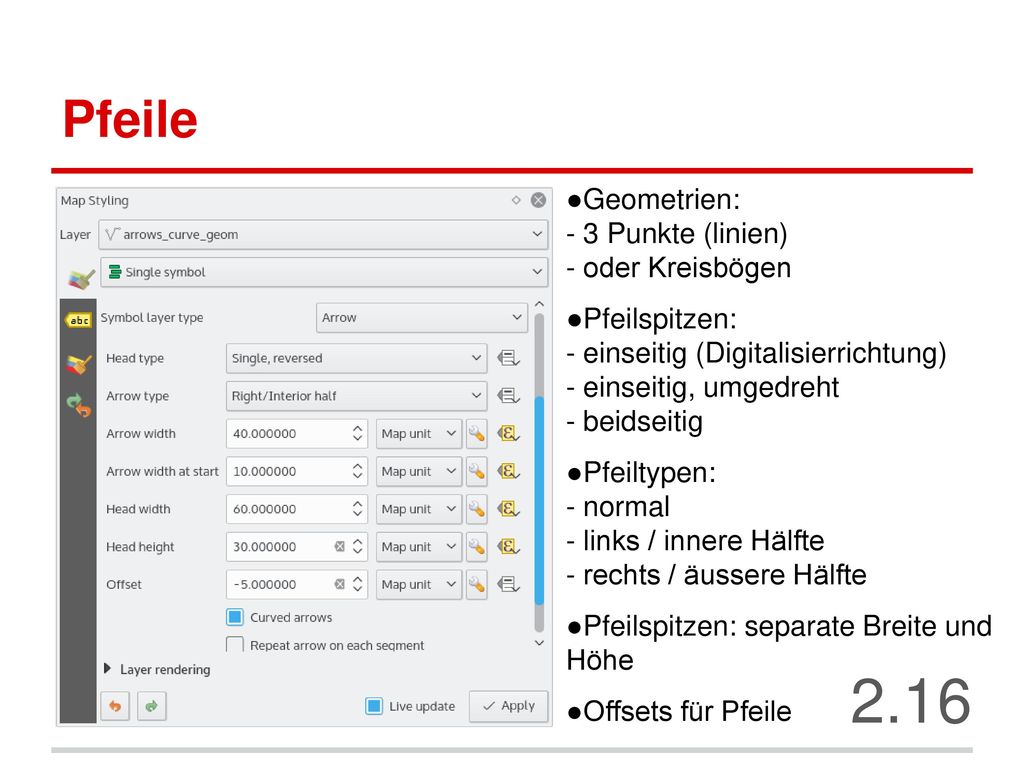
Task: Open data-defined override for Offset
Action: [x=507, y=584]
